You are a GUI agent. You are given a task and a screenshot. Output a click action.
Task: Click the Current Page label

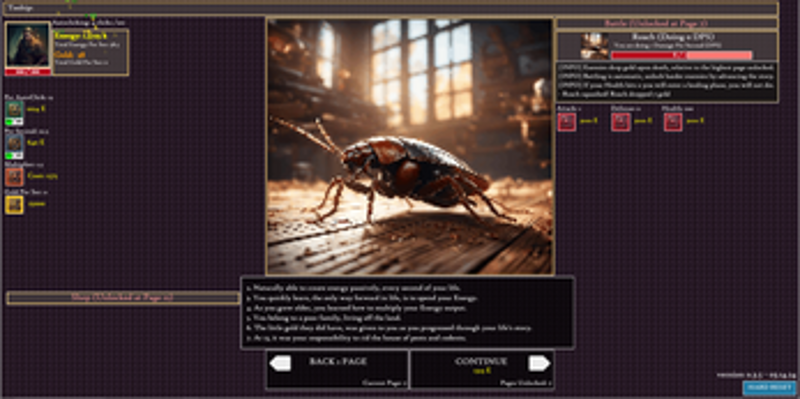pyautogui.click(x=384, y=382)
